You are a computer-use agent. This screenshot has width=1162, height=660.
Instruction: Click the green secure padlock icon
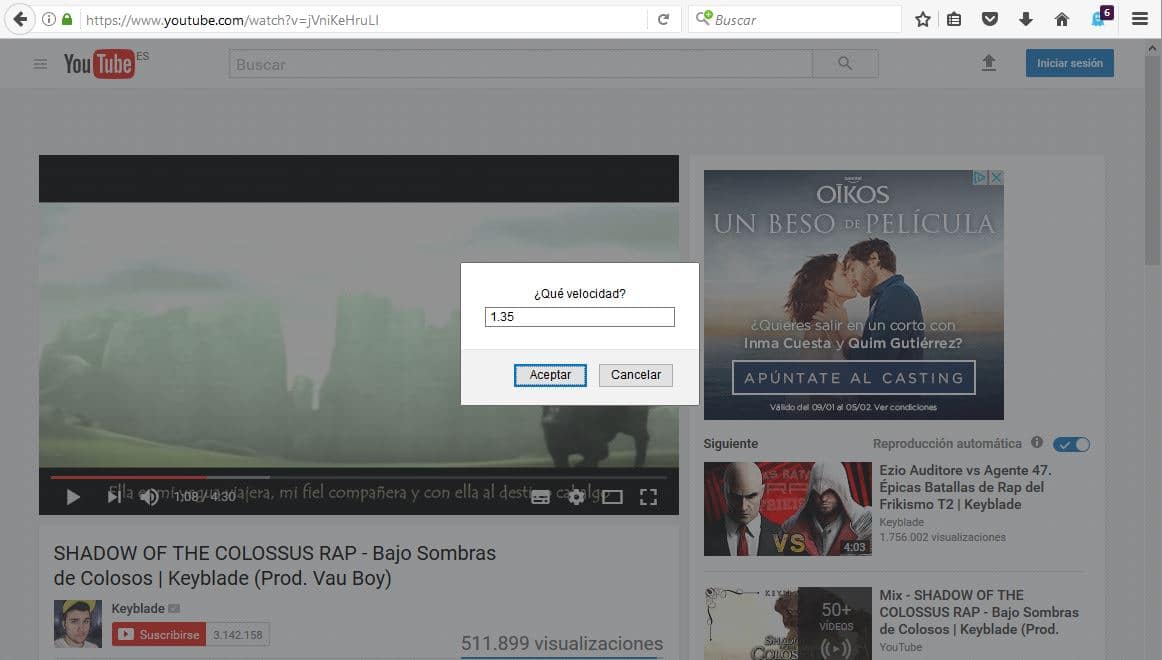tap(67, 19)
